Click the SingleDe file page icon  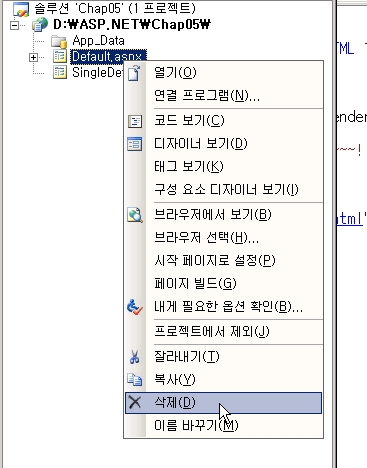tap(60, 72)
